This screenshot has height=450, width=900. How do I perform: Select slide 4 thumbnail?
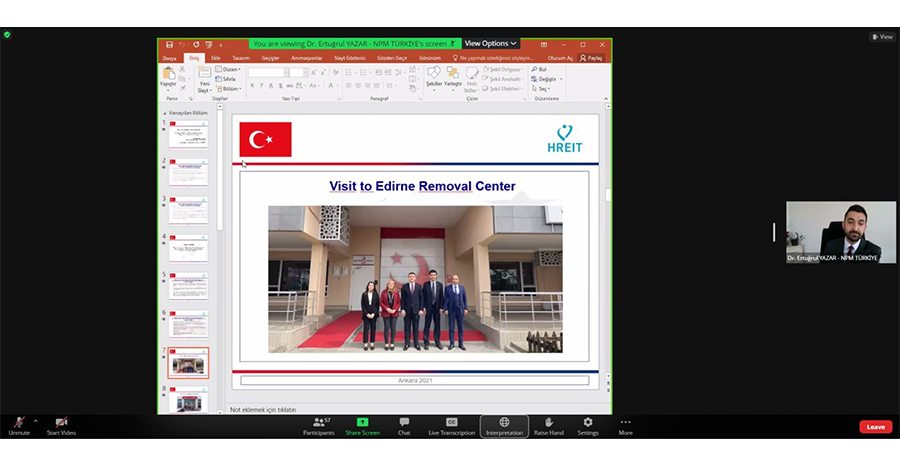pyautogui.click(x=188, y=249)
